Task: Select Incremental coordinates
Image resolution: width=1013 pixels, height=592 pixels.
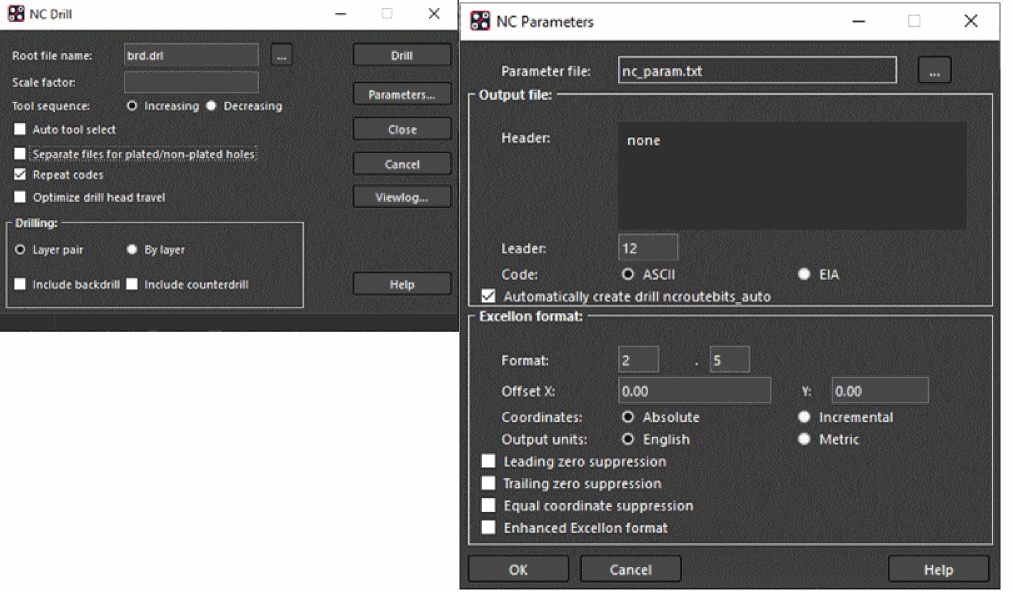Action: tap(804, 417)
